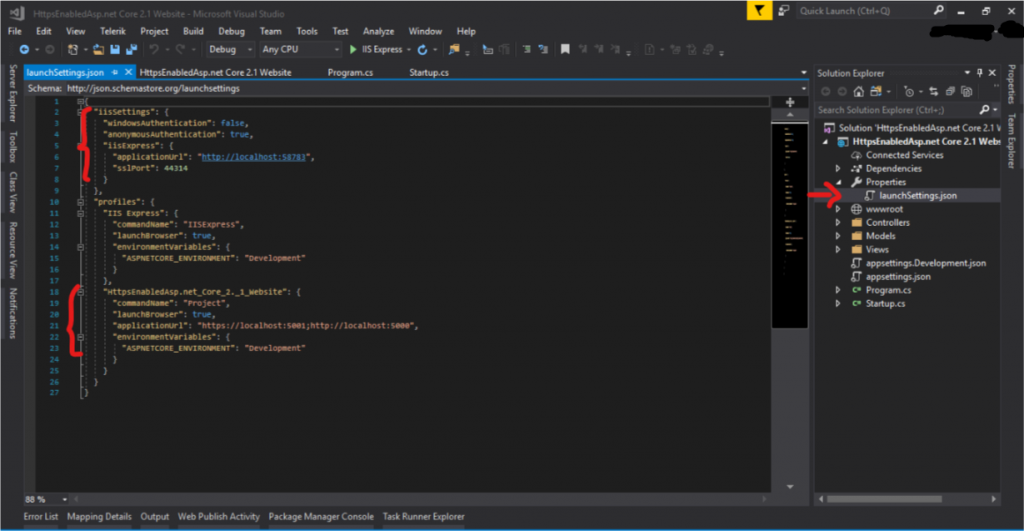Open the Telerik menu

(112, 31)
